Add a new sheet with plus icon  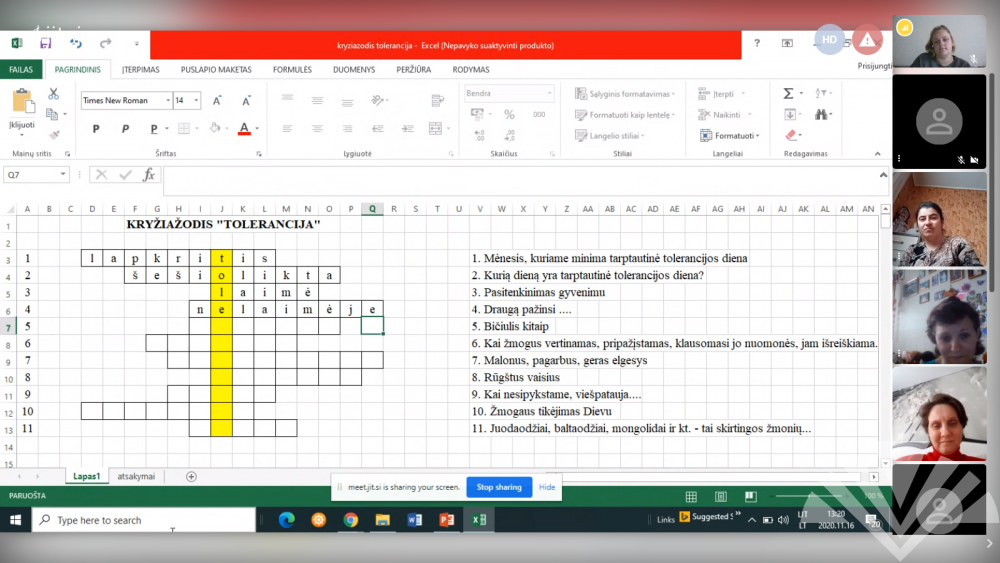tap(192, 477)
